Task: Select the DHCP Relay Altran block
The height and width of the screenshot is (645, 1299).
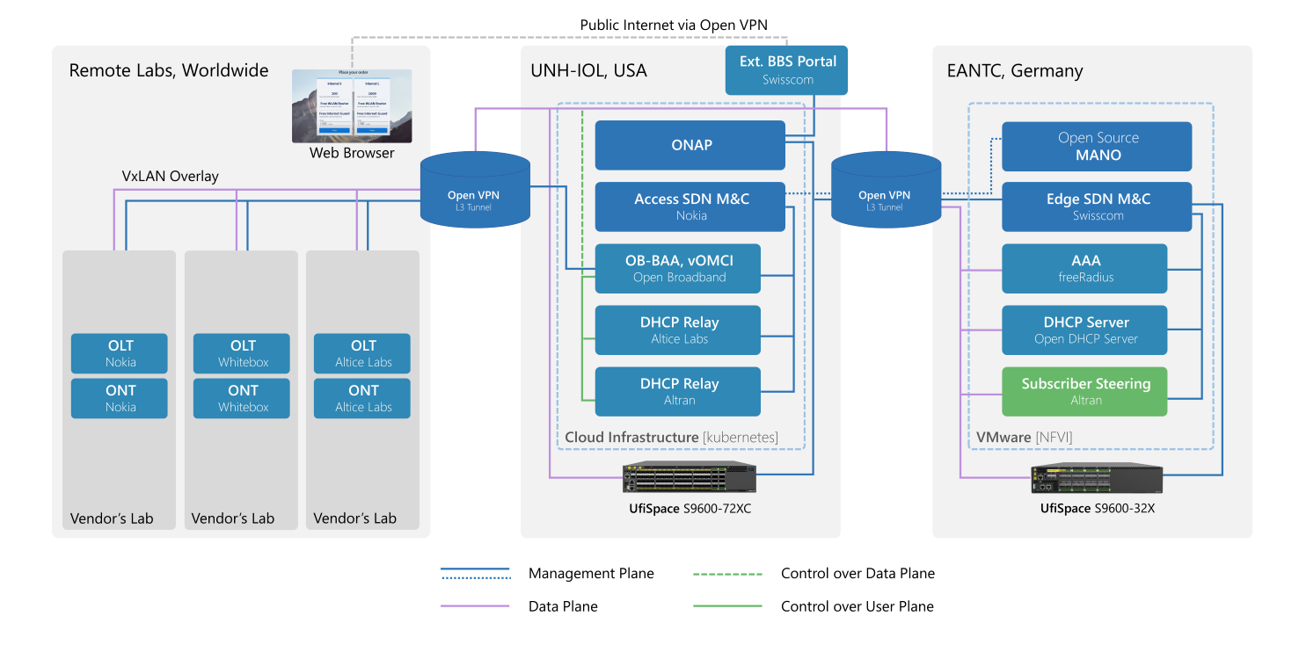Action: 678,391
